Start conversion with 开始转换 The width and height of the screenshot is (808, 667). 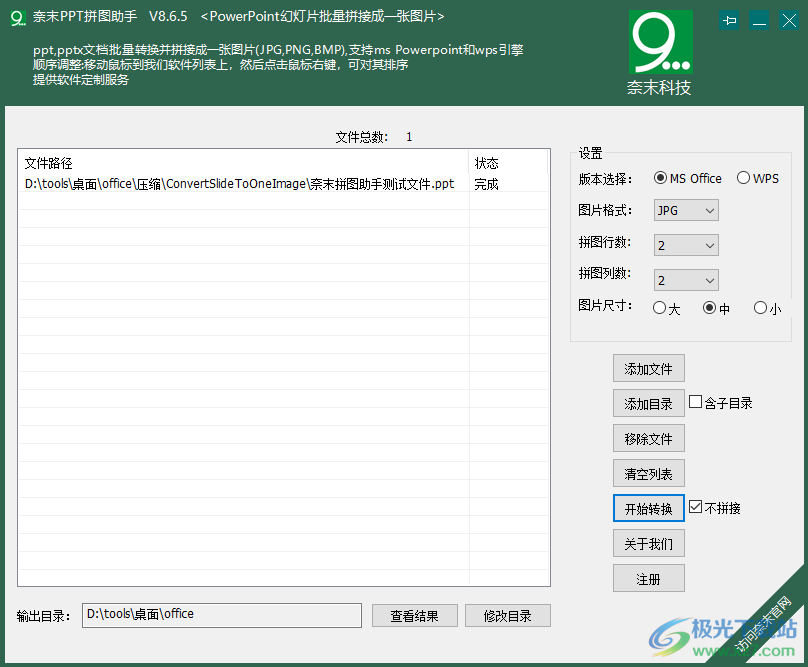[648, 508]
